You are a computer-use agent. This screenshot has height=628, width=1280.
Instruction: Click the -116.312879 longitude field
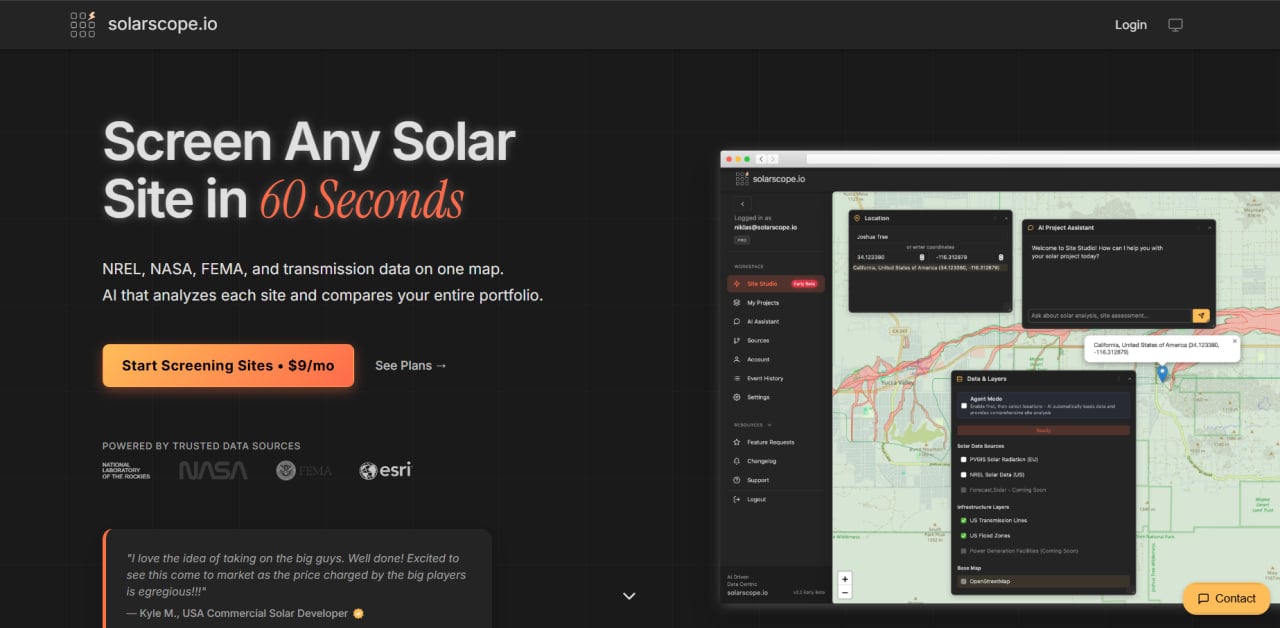tap(970, 257)
